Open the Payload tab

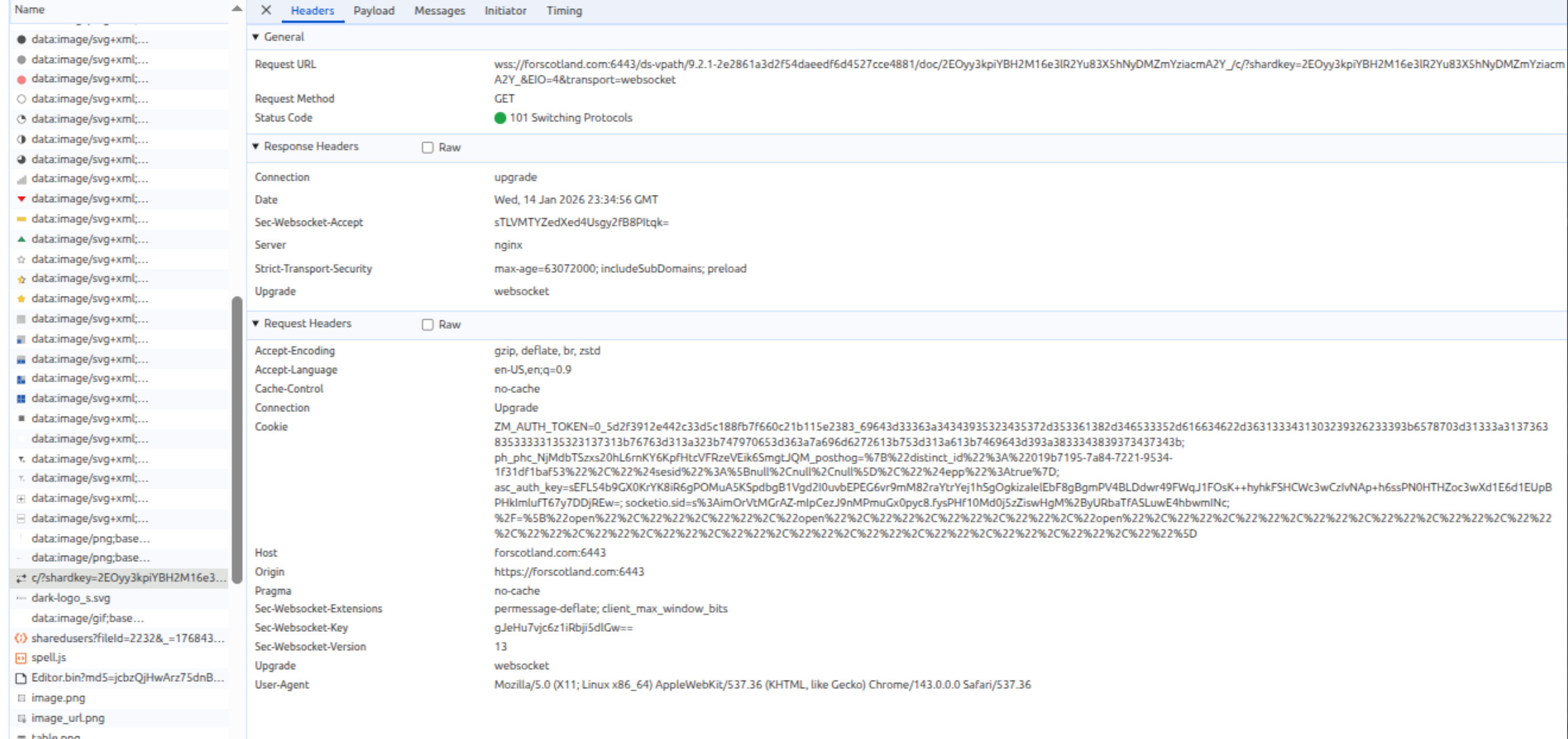374,11
